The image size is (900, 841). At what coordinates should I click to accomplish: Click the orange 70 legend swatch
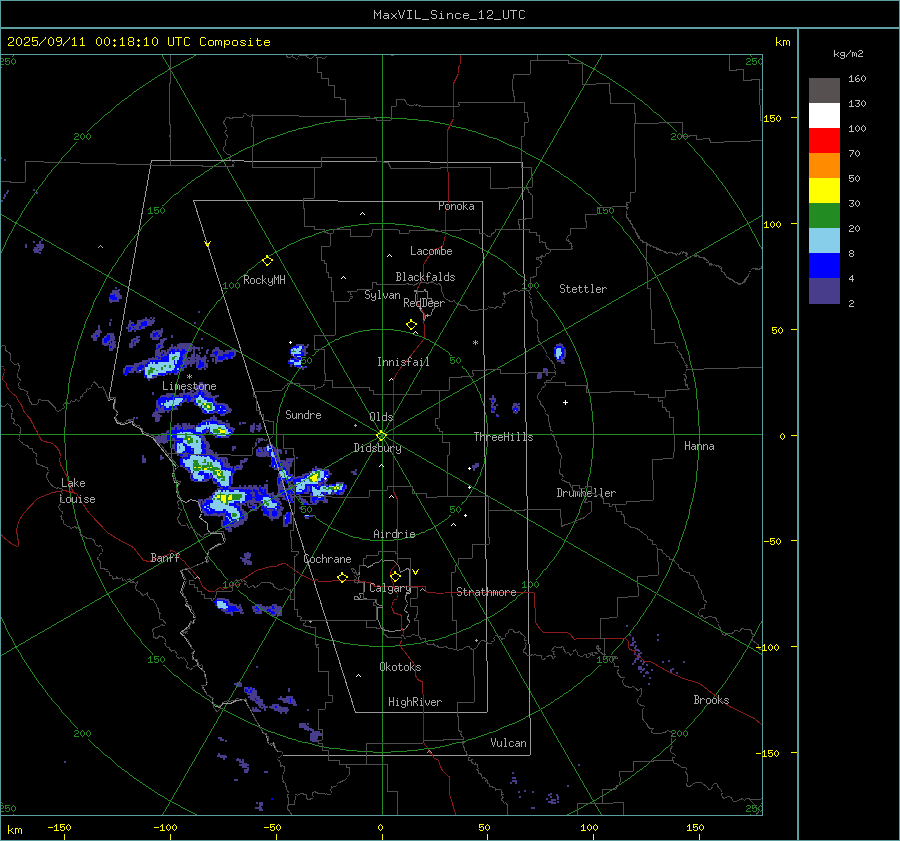824,165
